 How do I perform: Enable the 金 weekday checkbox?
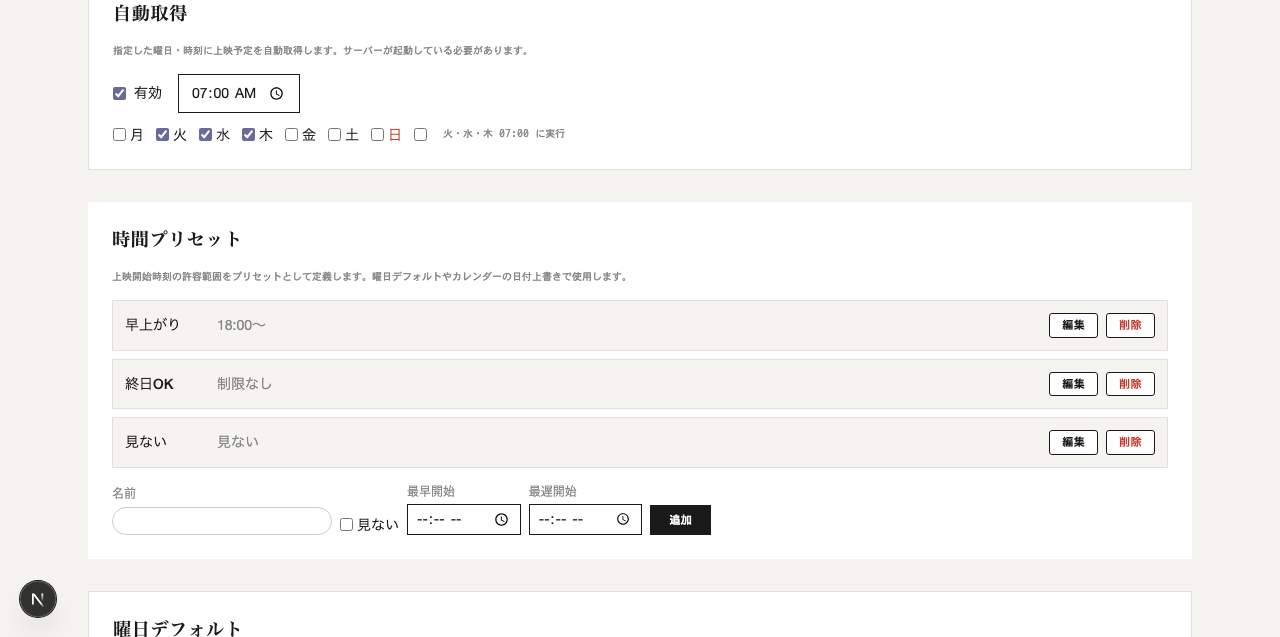(x=291, y=134)
